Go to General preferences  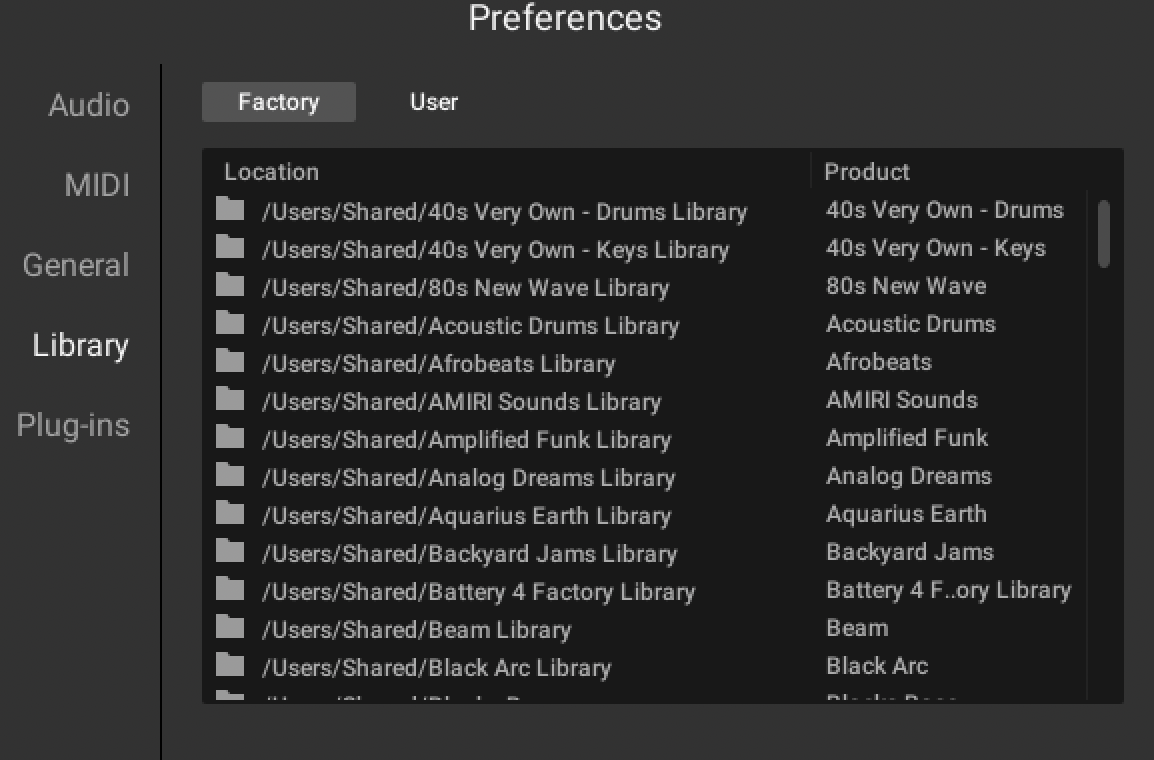pos(76,265)
